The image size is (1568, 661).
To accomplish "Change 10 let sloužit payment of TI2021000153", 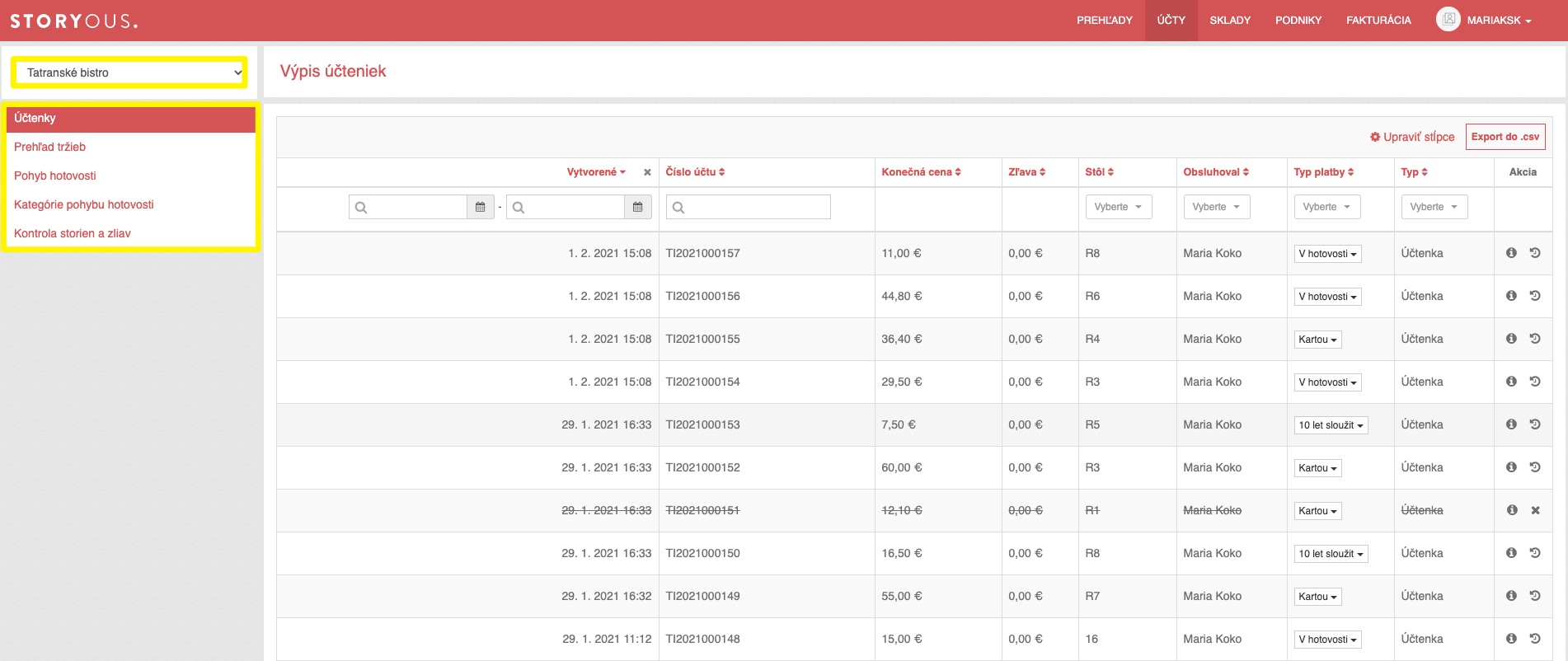I will coord(1331,425).
